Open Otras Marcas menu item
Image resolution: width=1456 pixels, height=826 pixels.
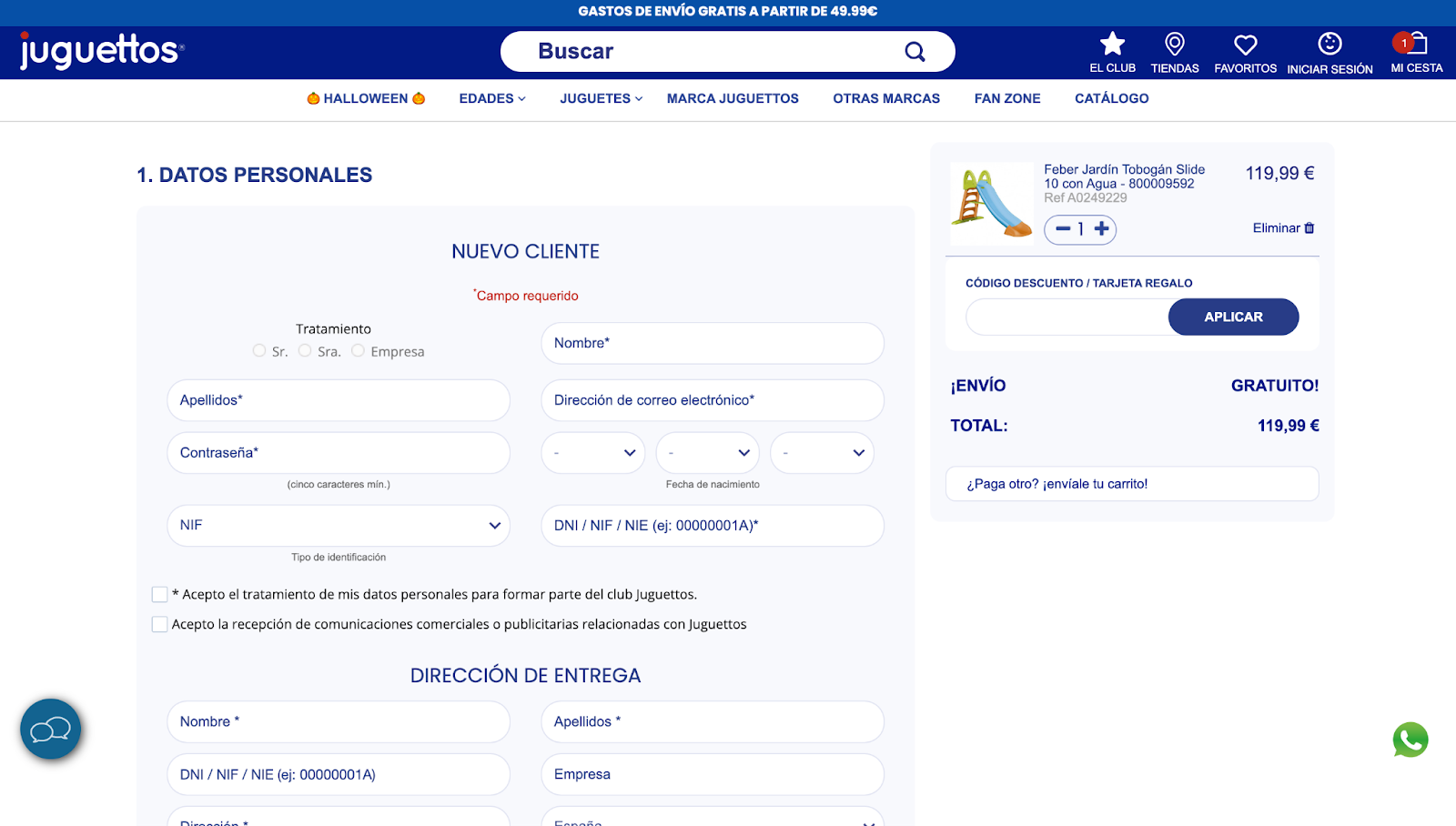pyautogui.click(x=886, y=98)
